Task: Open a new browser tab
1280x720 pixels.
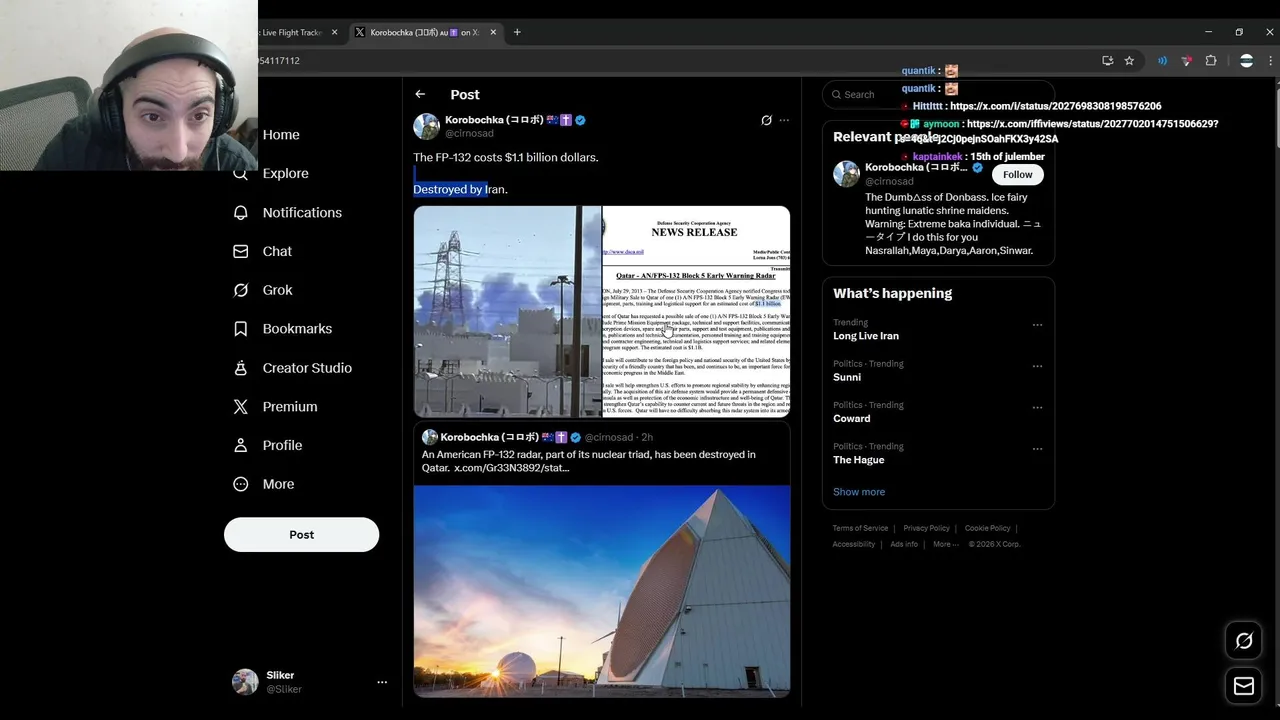Action: (x=517, y=32)
